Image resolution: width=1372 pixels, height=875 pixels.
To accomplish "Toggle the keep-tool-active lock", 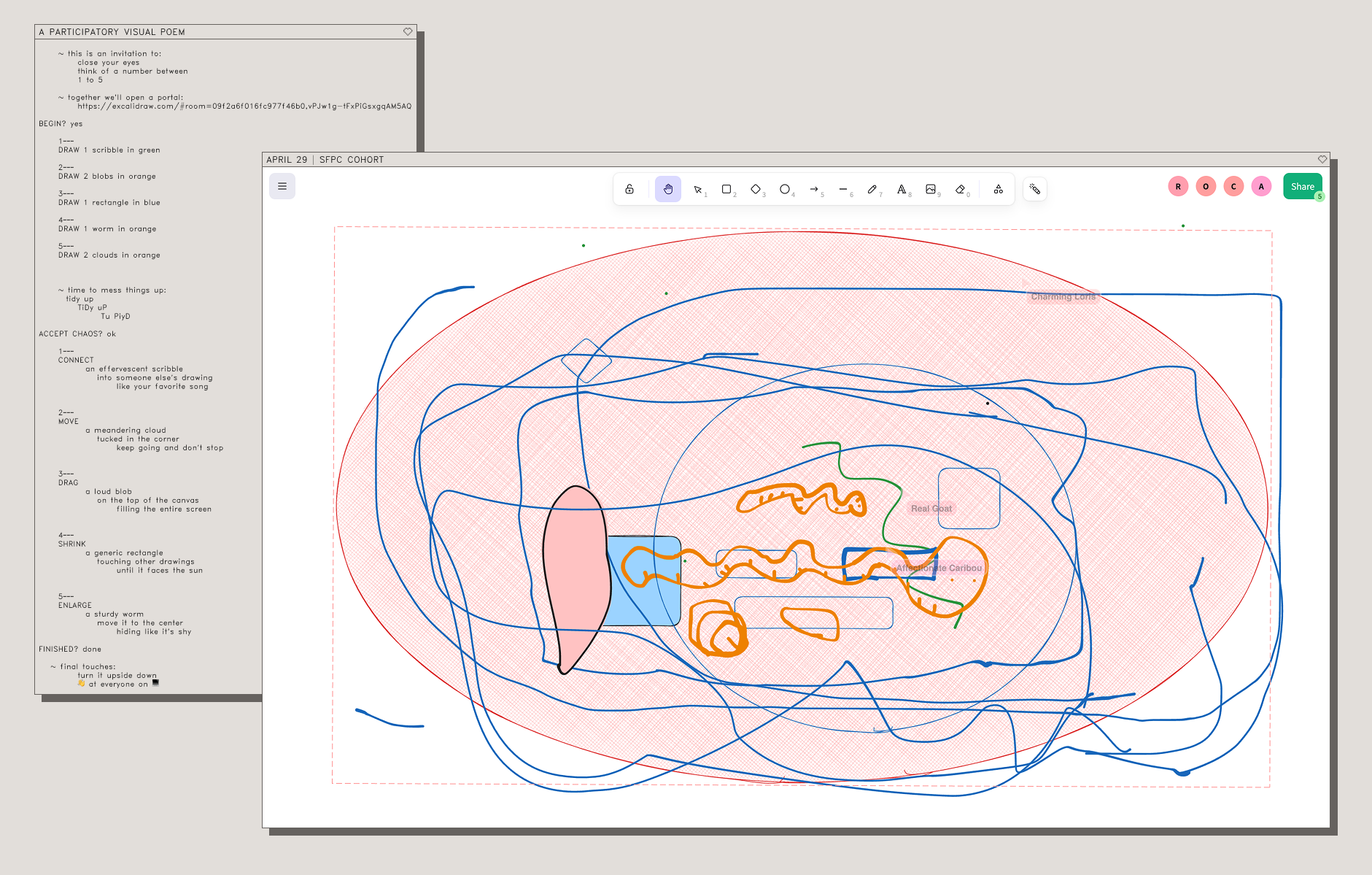I will (629, 189).
